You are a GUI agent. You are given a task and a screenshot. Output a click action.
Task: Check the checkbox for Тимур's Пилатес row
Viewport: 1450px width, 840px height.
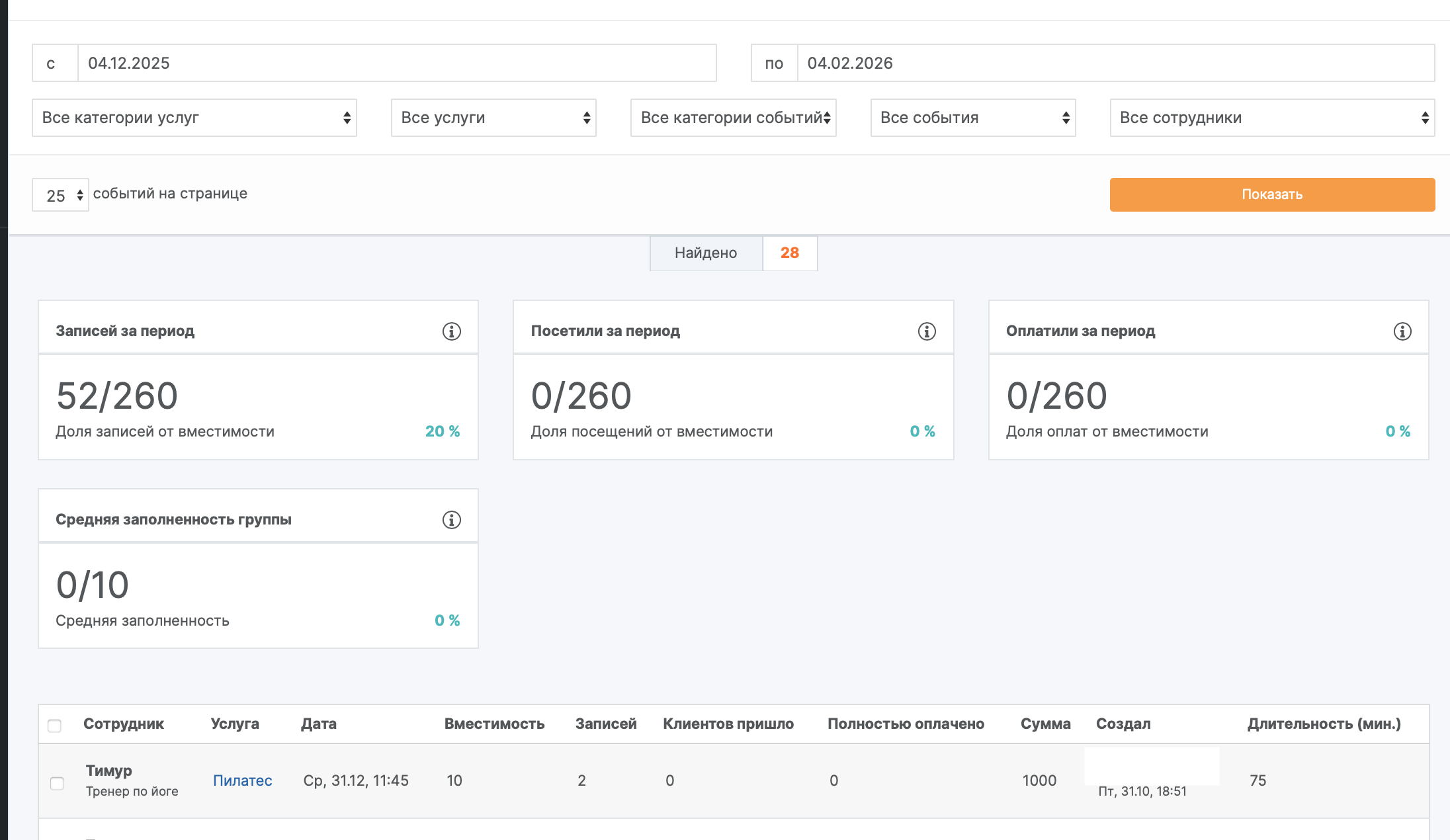pos(58,783)
